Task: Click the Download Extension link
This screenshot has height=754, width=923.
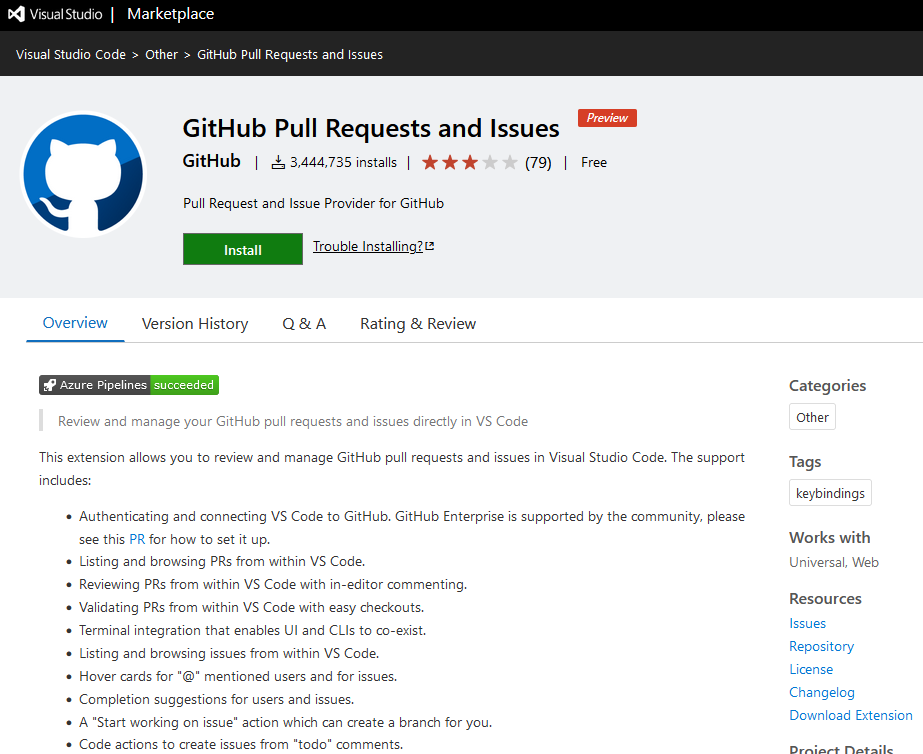Action: [850, 715]
